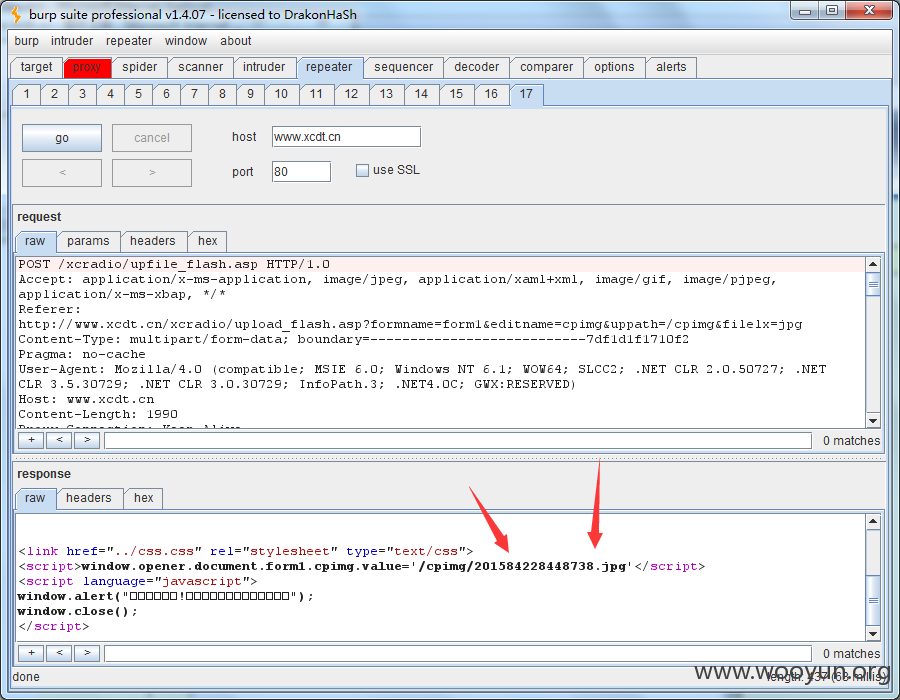The image size is (900, 700).
Task: Find previous match in response search
Action: click(x=59, y=653)
